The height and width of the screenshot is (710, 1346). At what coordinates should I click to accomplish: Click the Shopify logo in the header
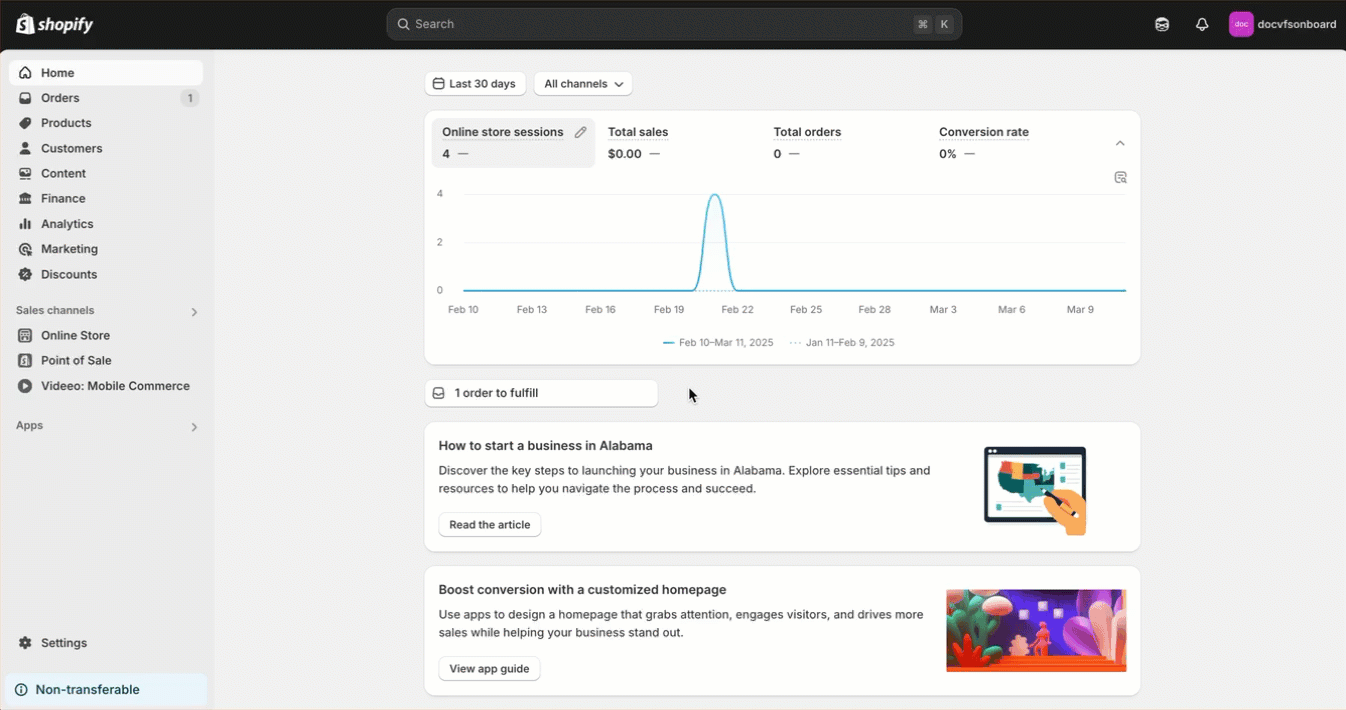[55, 24]
